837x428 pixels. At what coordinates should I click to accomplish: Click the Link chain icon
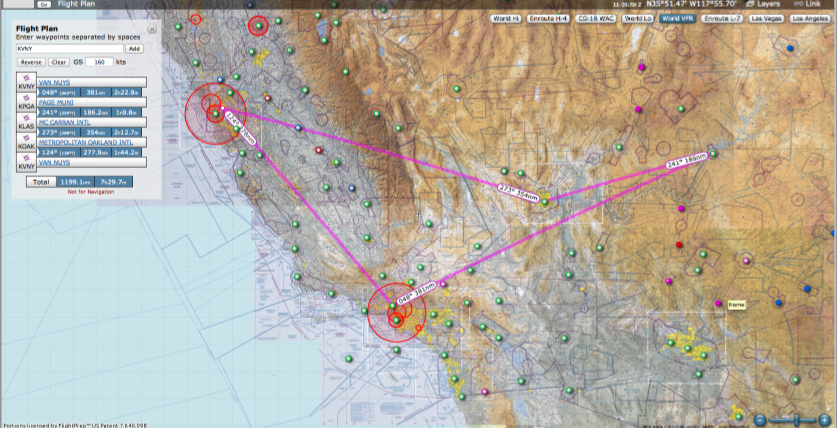pyautogui.click(x=792, y=5)
